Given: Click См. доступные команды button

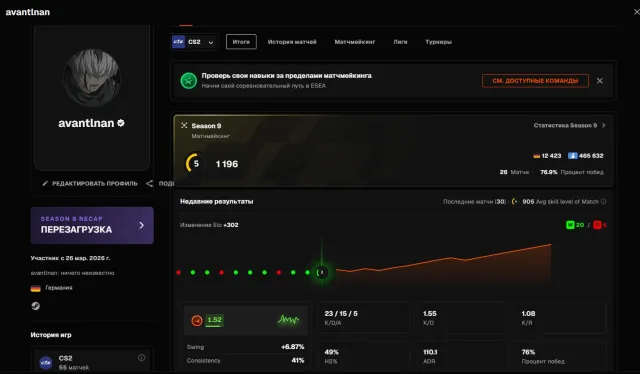Looking at the screenshot, I should coord(535,81).
